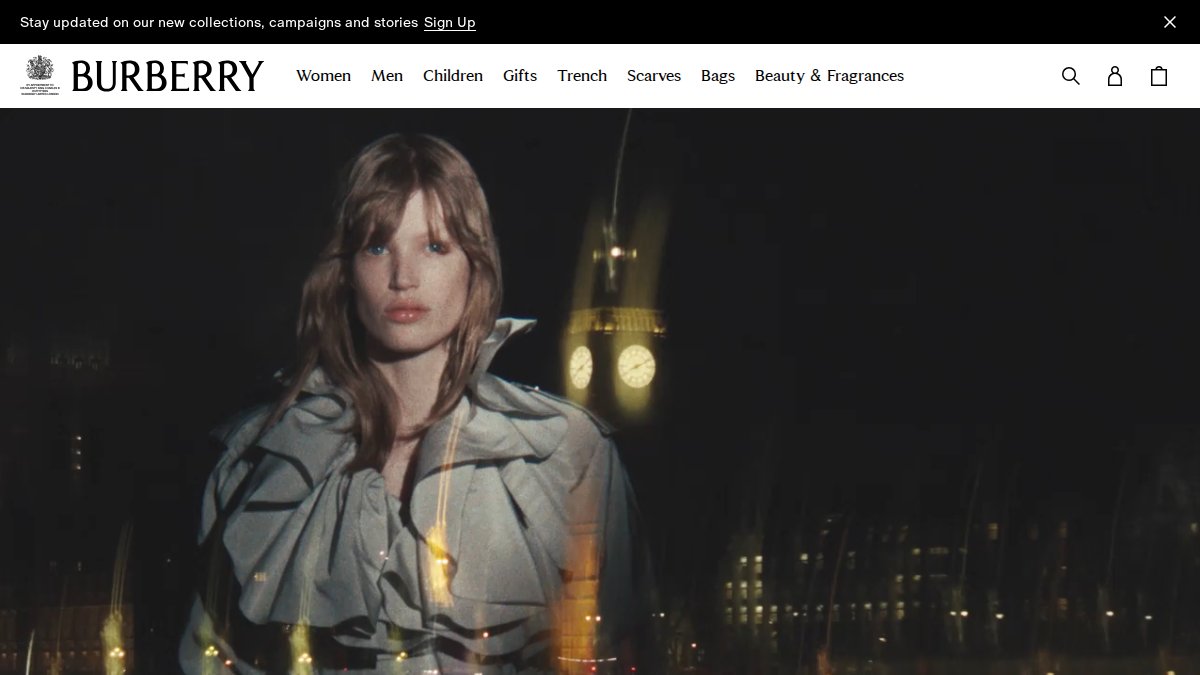
Task: Click the hero campaign video image
Action: point(600,391)
